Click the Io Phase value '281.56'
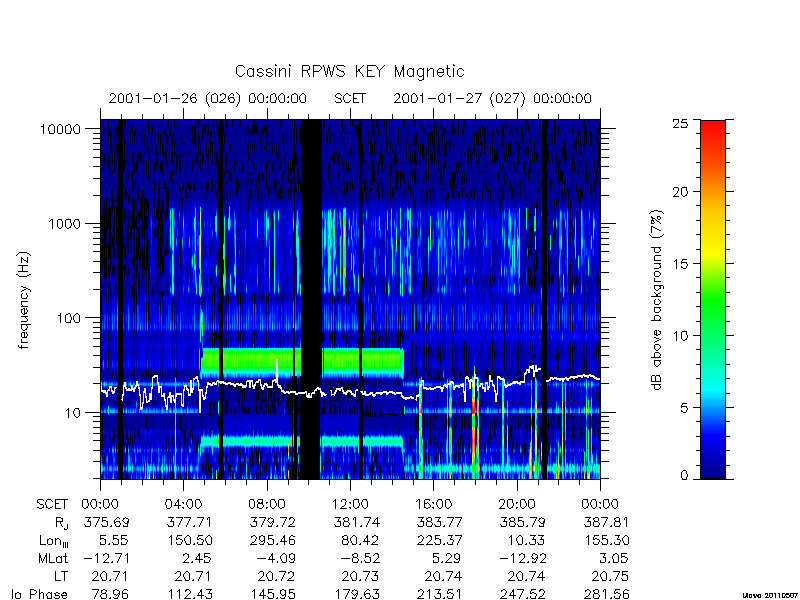The height and width of the screenshot is (600, 800). pos(607,594)
